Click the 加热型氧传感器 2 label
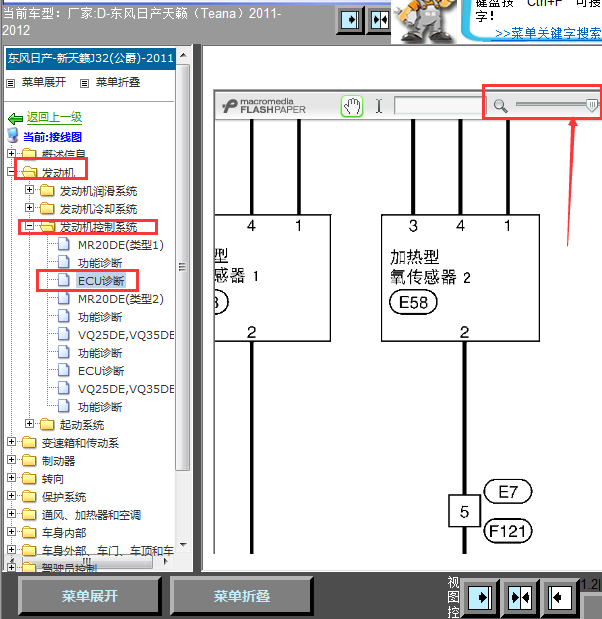 pyautogui.click(x=430, y=267)
